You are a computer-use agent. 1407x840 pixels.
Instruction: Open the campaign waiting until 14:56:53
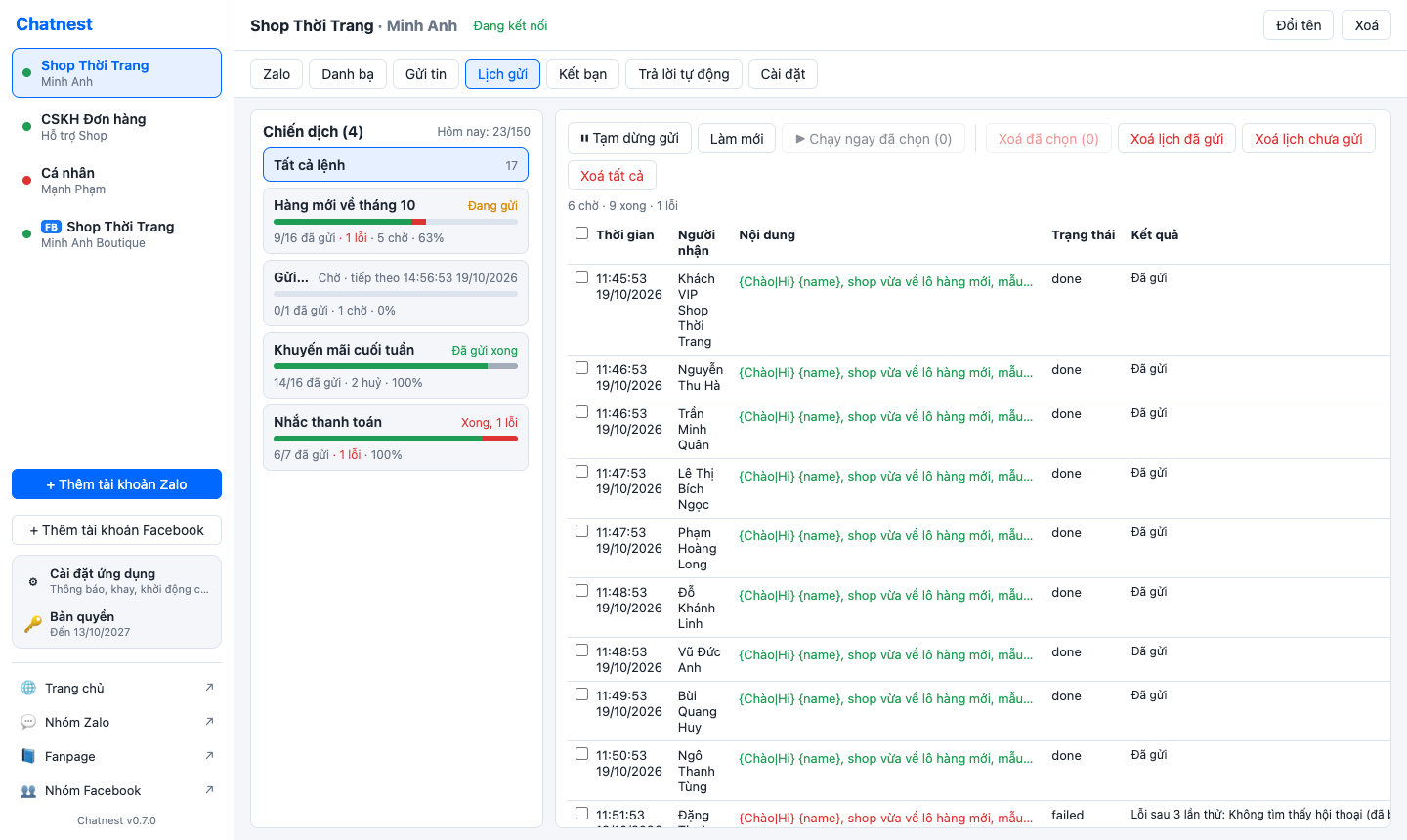396,293
